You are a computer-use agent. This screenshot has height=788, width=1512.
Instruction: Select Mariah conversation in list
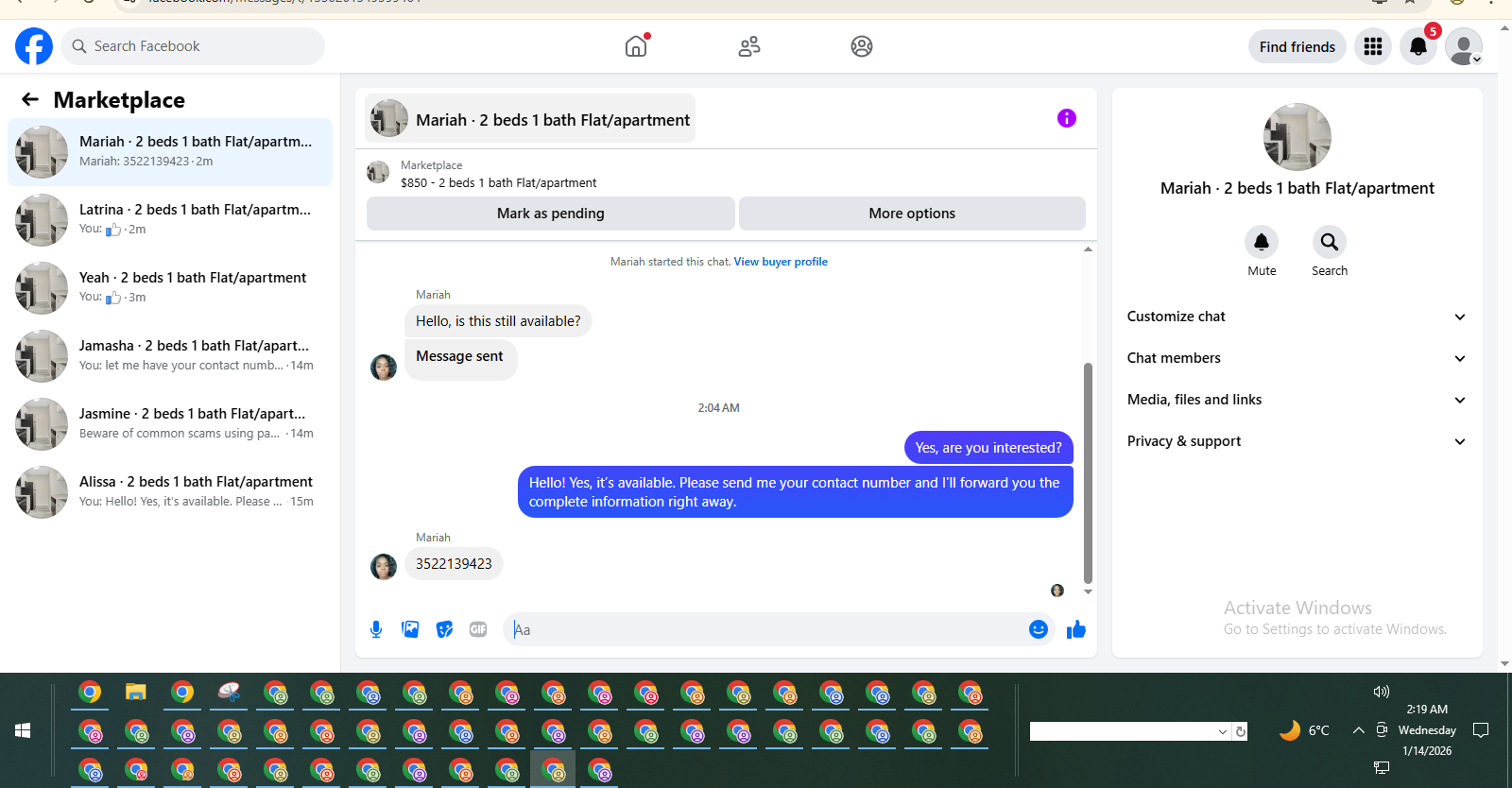[170, 152]
